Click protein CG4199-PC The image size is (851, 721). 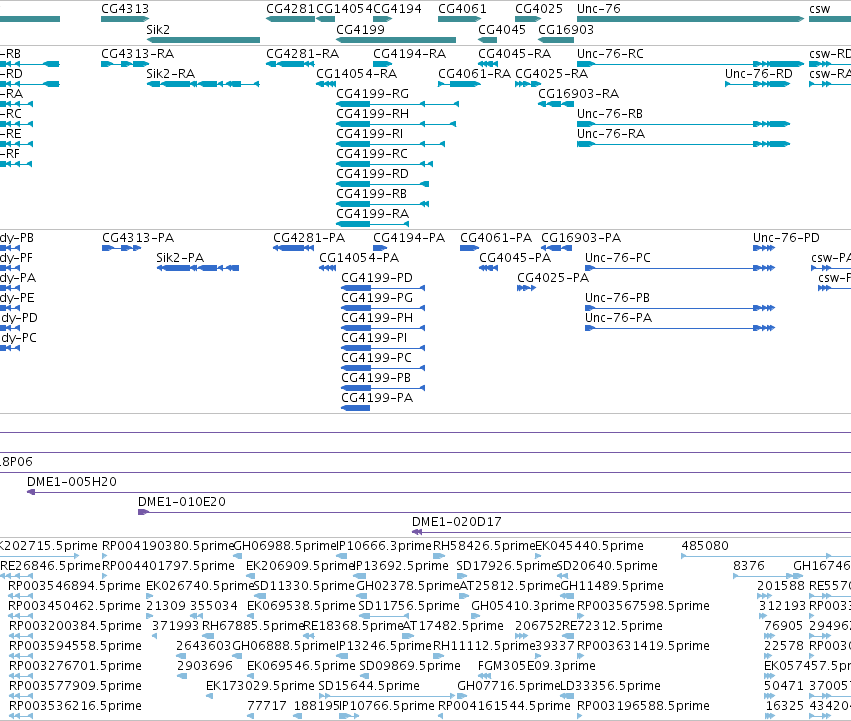[377, 358]
